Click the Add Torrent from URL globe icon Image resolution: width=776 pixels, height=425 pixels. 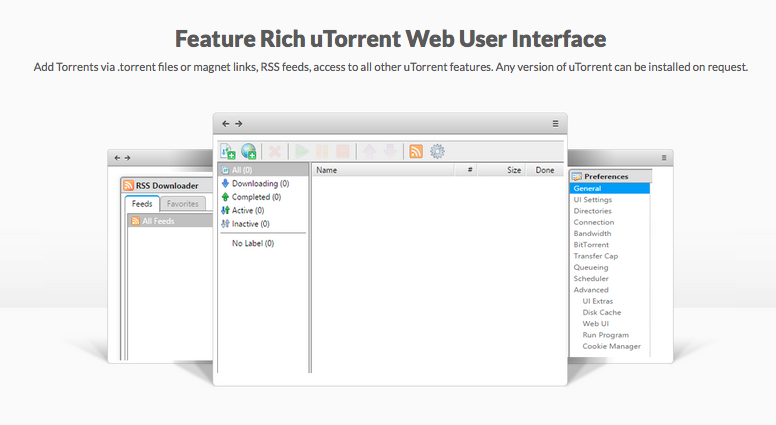(248, 151)
